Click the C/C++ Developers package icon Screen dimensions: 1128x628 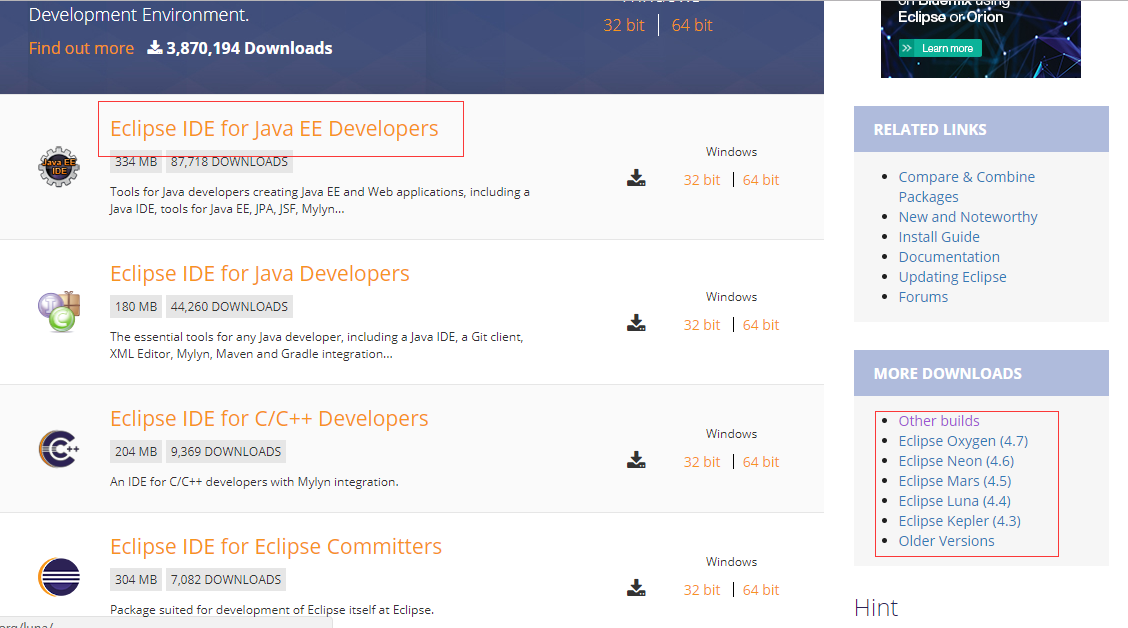[59, 449]
